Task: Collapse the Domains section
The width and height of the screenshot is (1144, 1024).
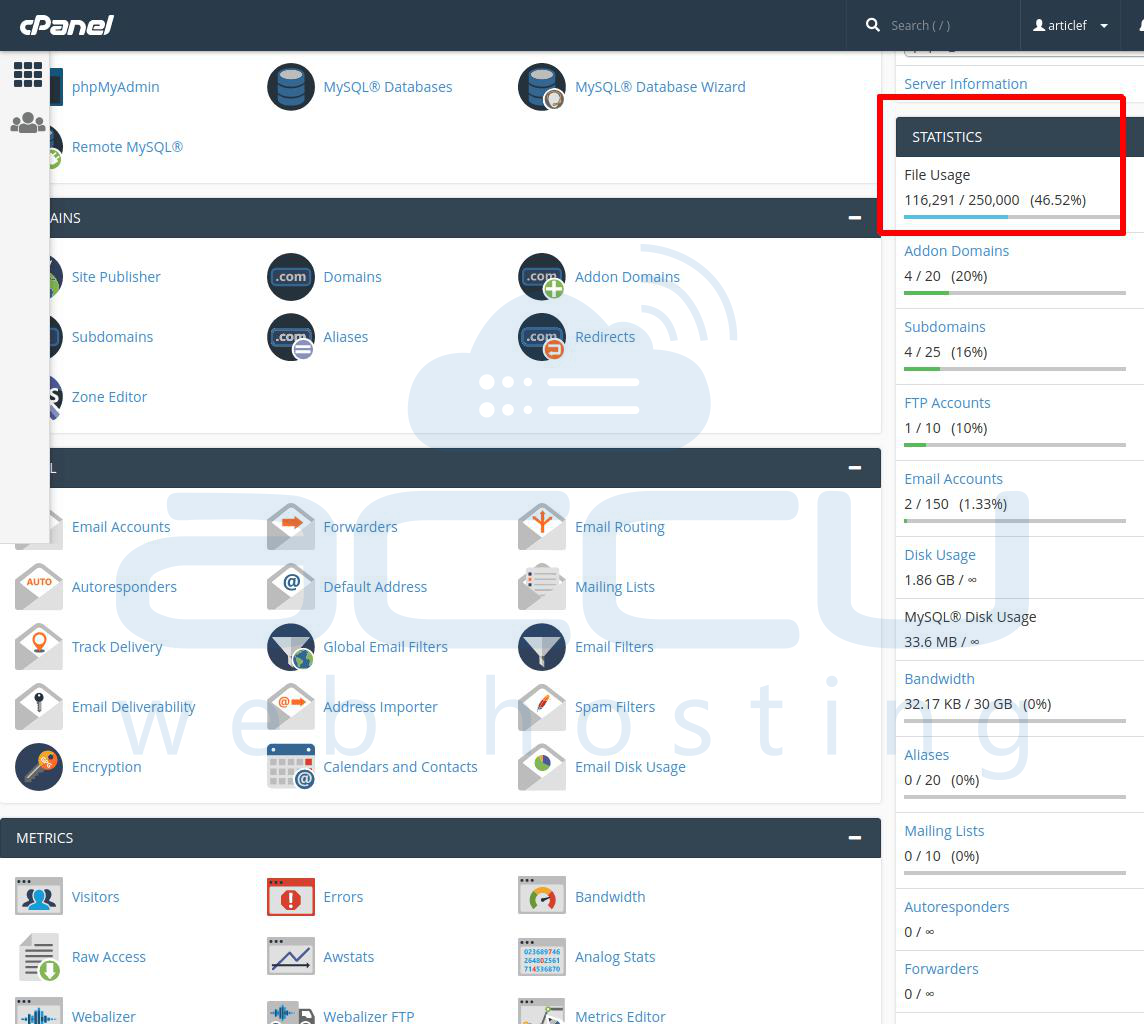Action: tap(855, 218)
